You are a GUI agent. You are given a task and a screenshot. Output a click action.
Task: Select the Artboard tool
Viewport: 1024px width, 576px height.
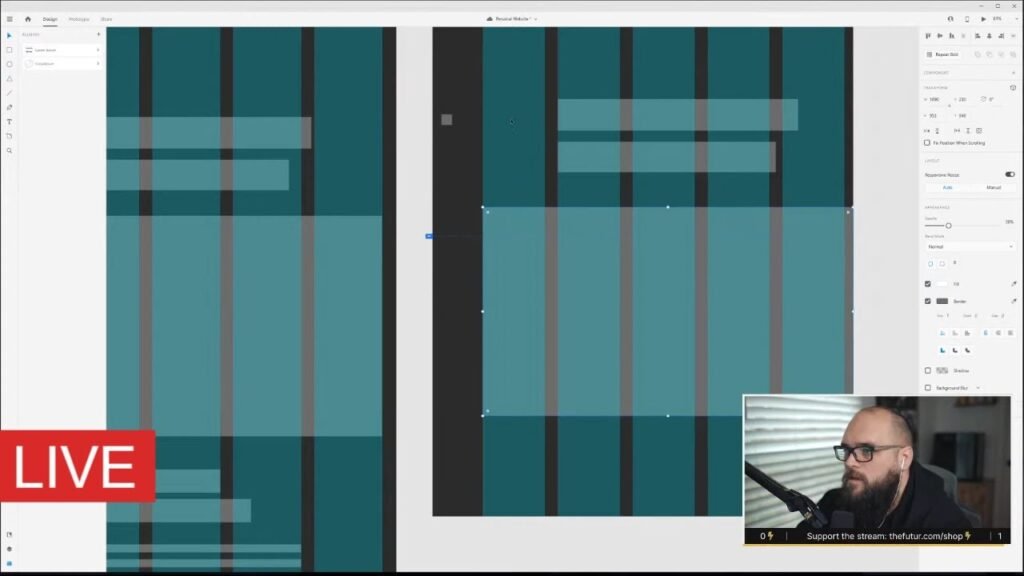[9, 136]
